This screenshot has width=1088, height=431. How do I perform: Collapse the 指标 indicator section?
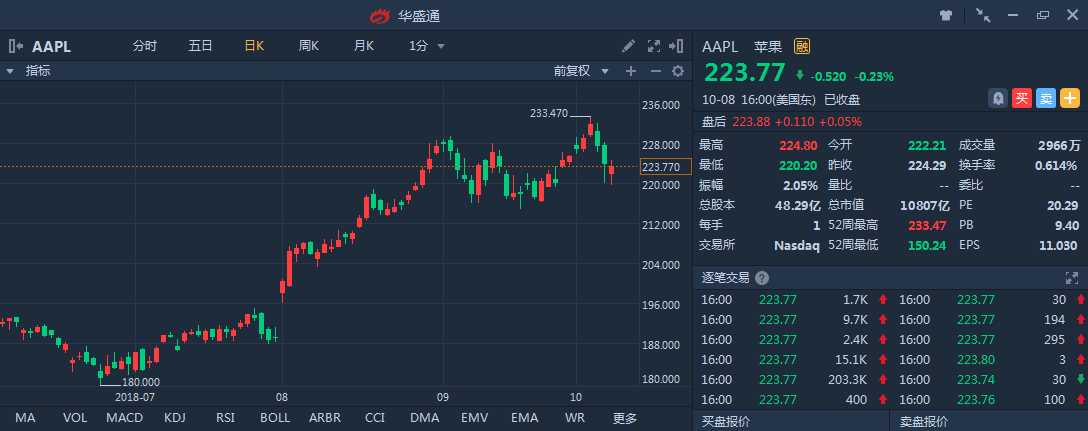coord(10,71)
